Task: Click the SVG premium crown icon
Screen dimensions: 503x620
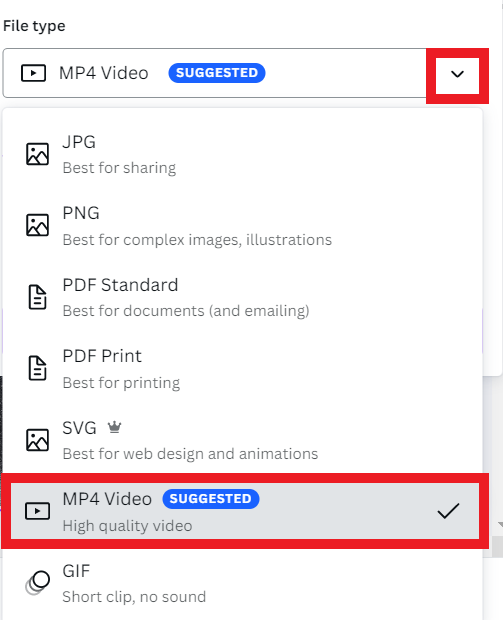Action: point(115,427)
